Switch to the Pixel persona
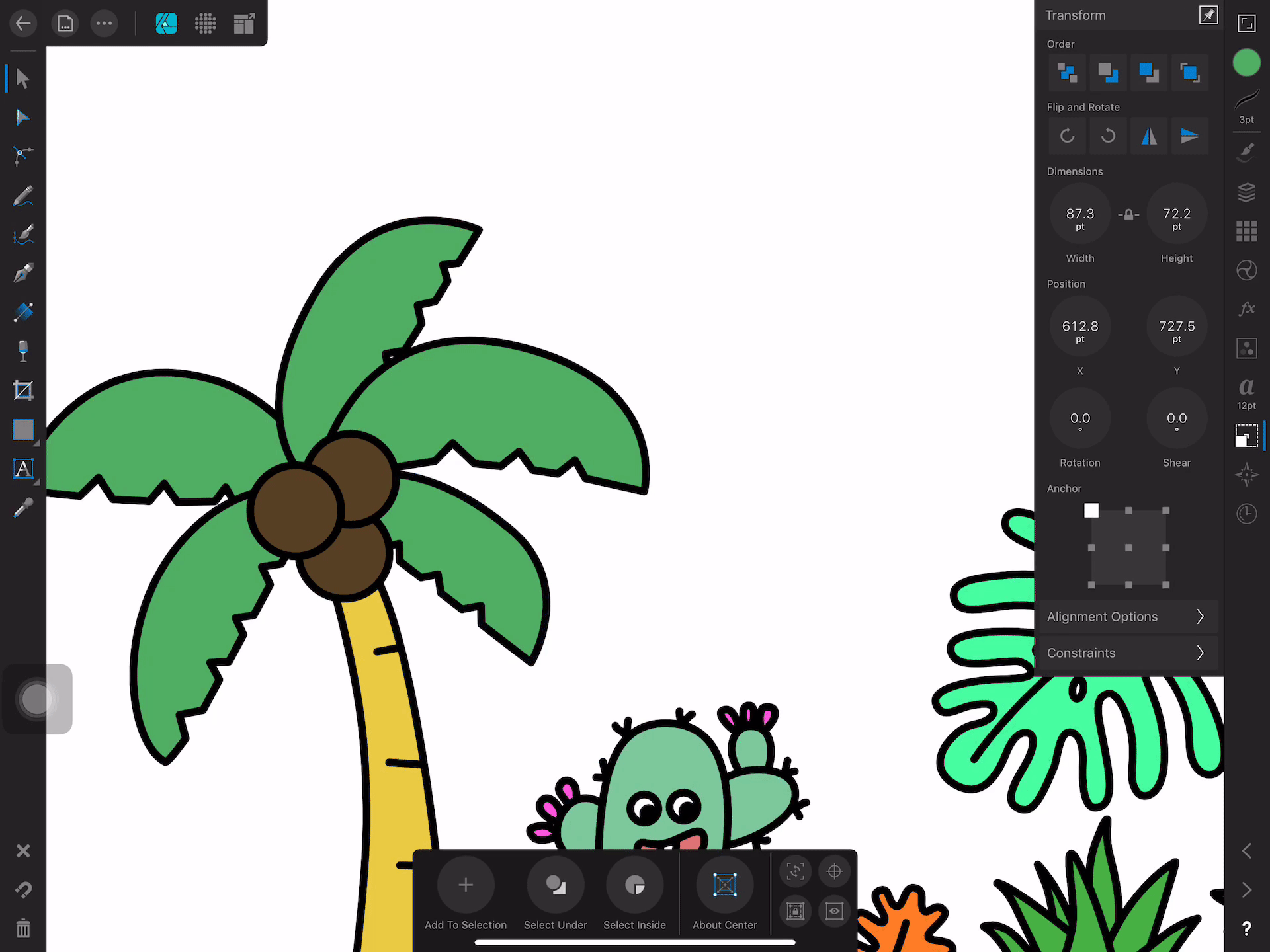The height and width of the screenshot is (952, 1270). [x=205, y=24]
